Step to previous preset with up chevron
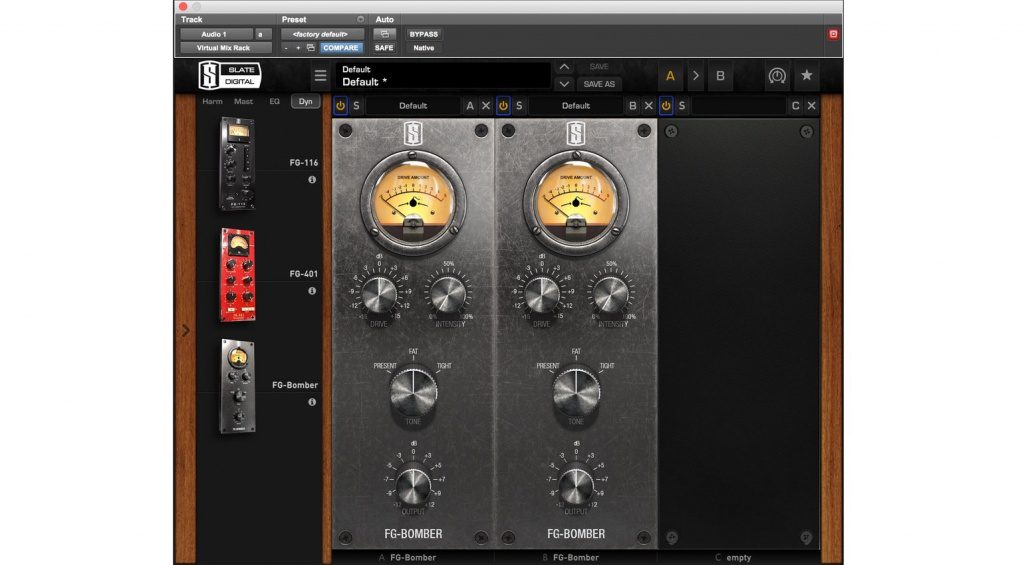This screenshot has height=565, width=1024. [564, 67]
